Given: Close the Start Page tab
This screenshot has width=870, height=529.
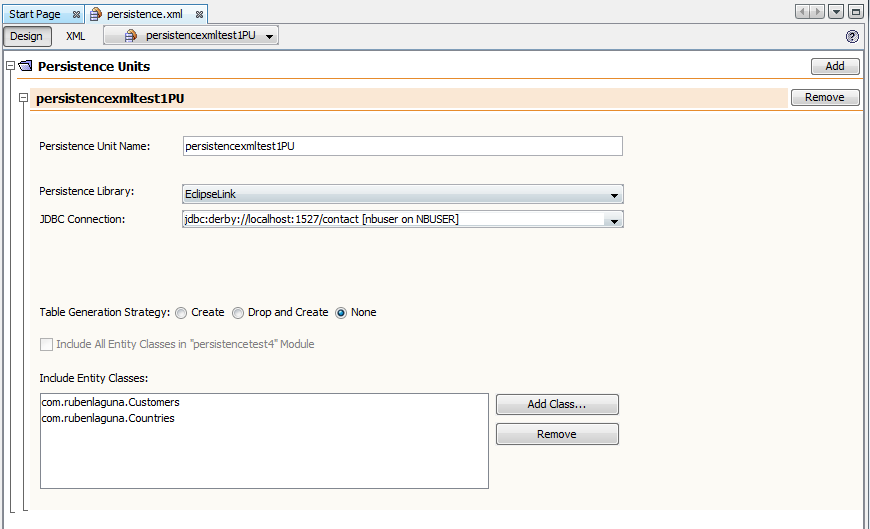Looking at the screenshot, I should [77, 14].
